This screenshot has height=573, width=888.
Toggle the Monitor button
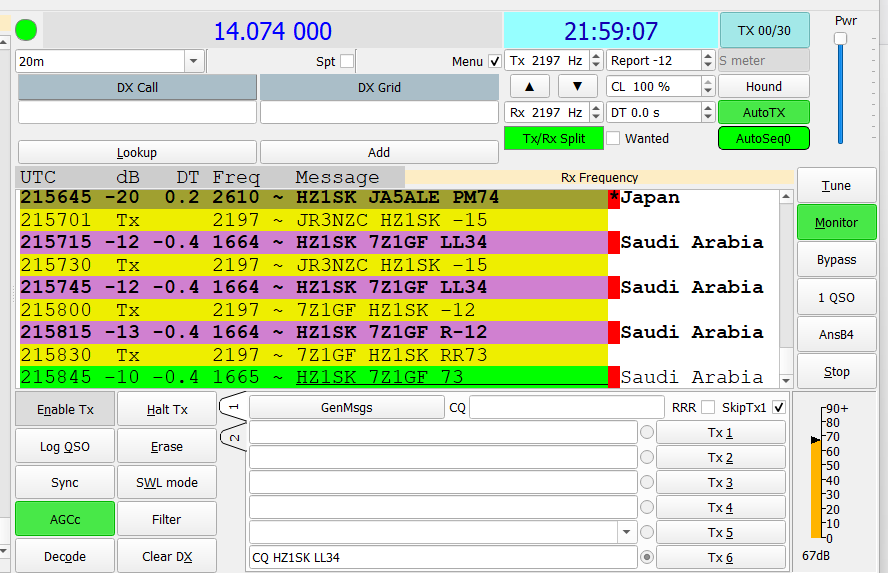click(x=836, y=223)
